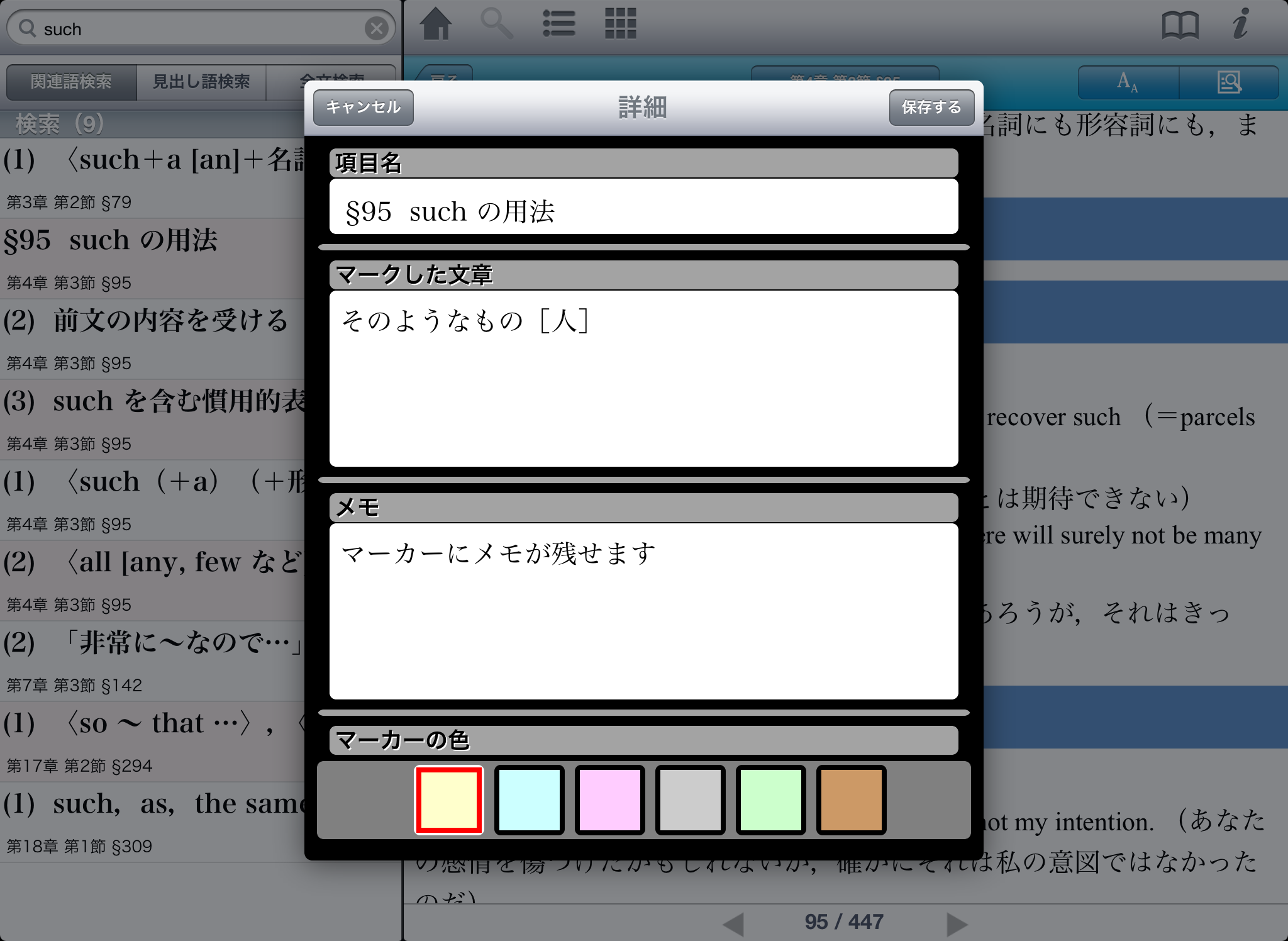Tap the info 'i' icon
Screen dimensions: 1288x941
[x=1240, y=25]
